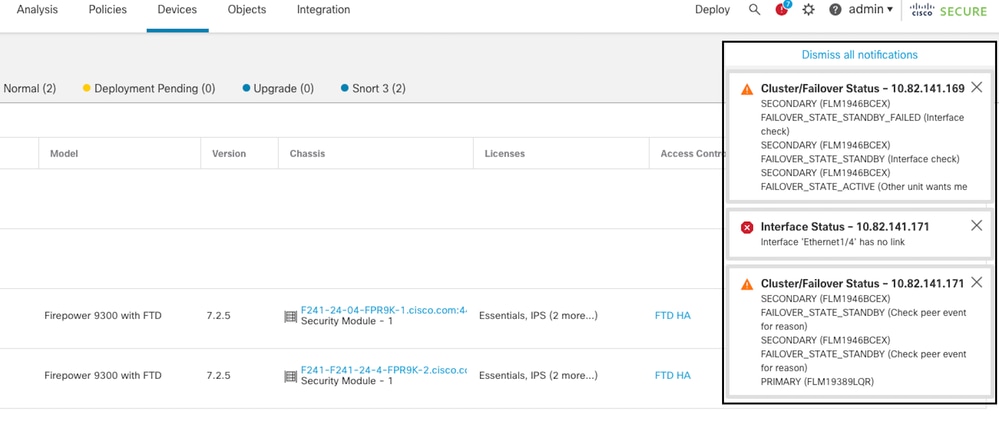Click the Chassis column header

[x=307, y=154]
